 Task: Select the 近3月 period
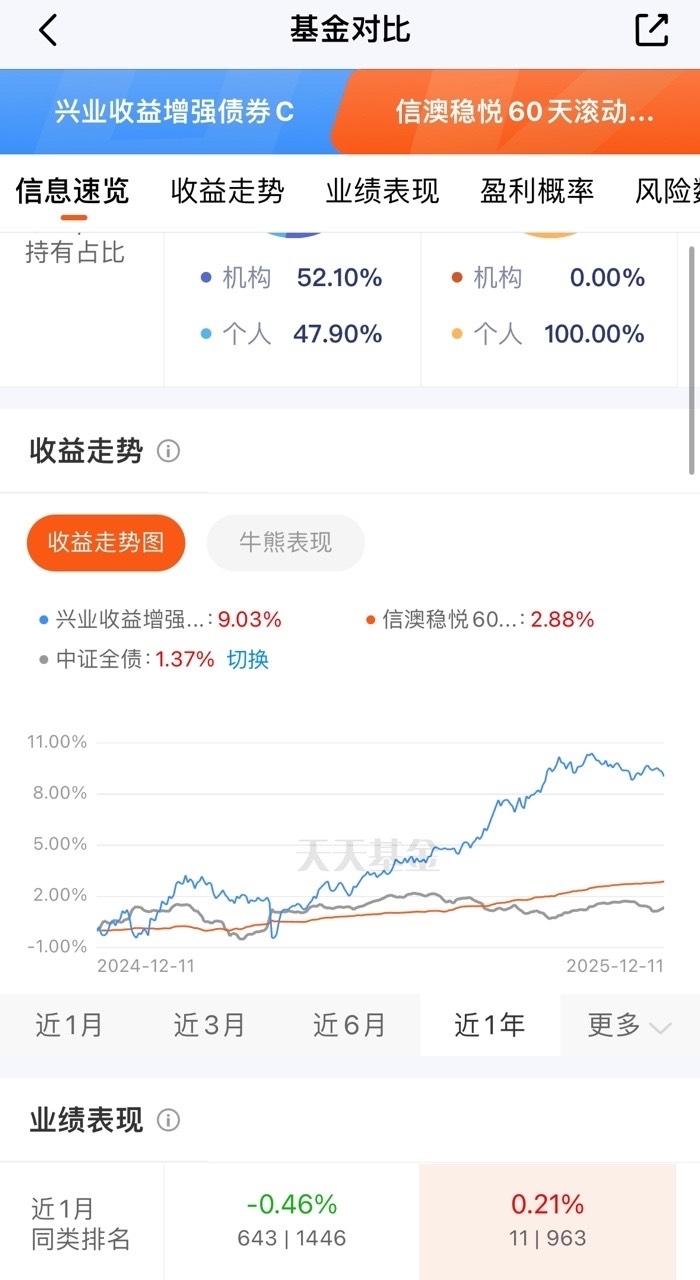209,1025
